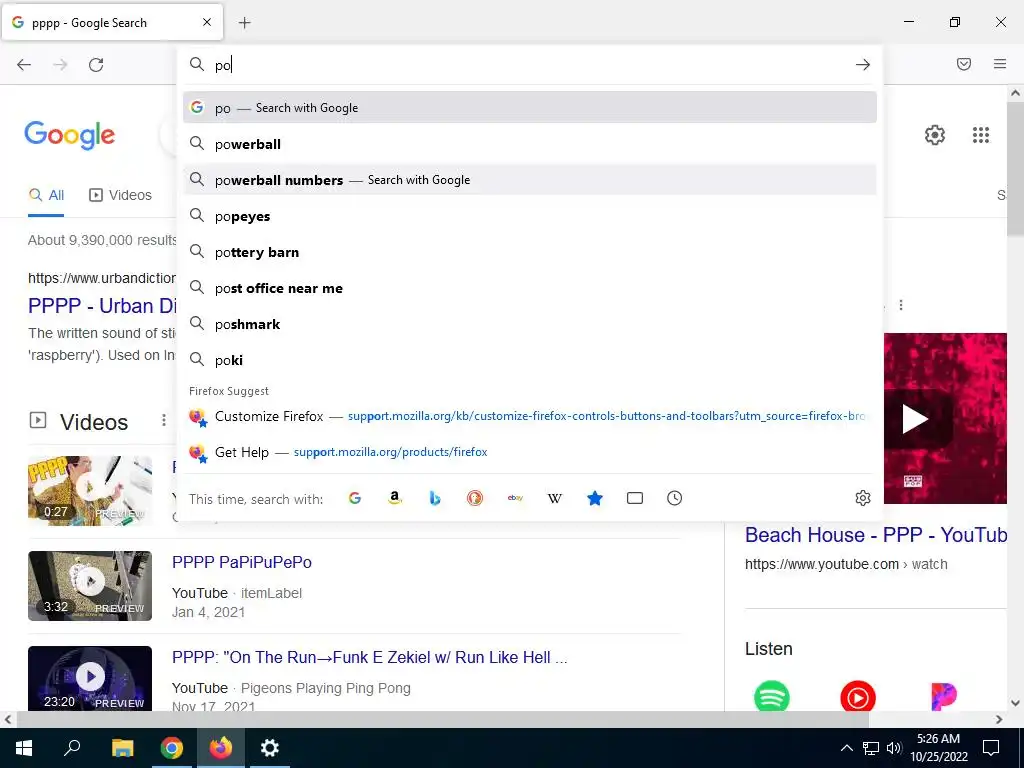Open the Windows Start menu
The width and height of the screenshot is (1024, 768).
coord(24,748)
